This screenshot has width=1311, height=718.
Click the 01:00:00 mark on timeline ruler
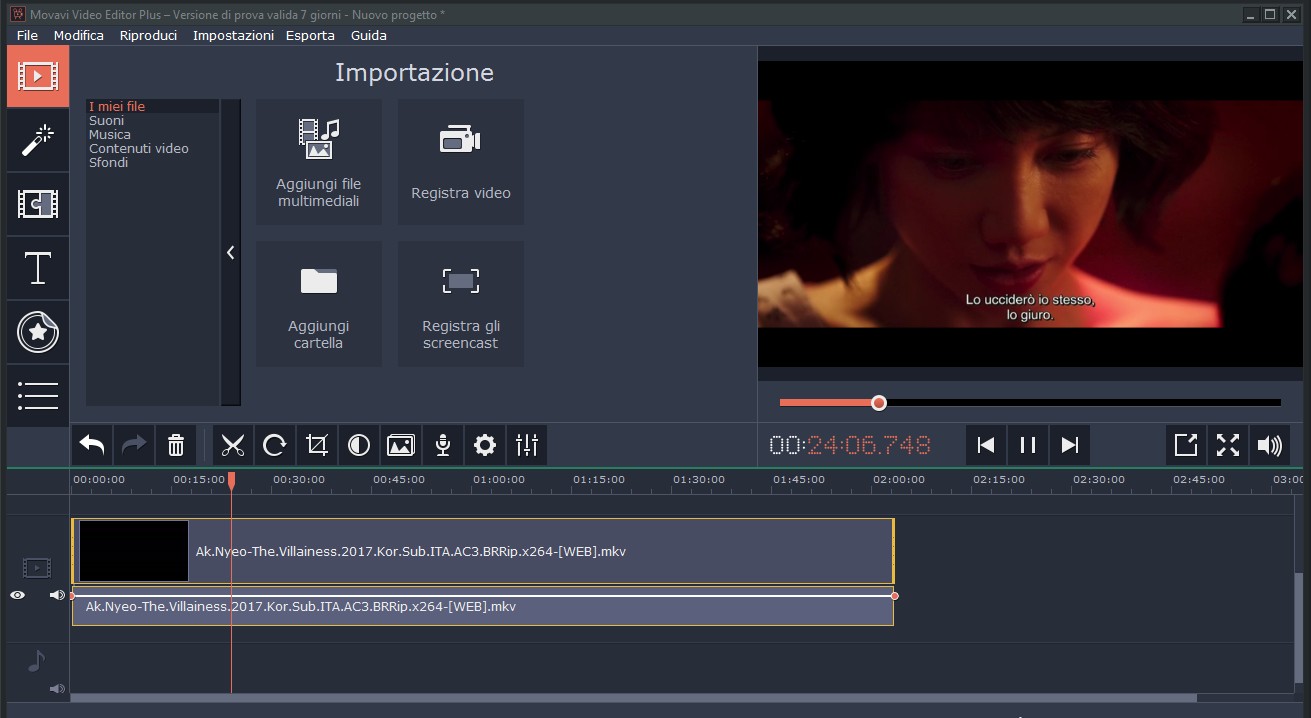[x=498, y=480]
